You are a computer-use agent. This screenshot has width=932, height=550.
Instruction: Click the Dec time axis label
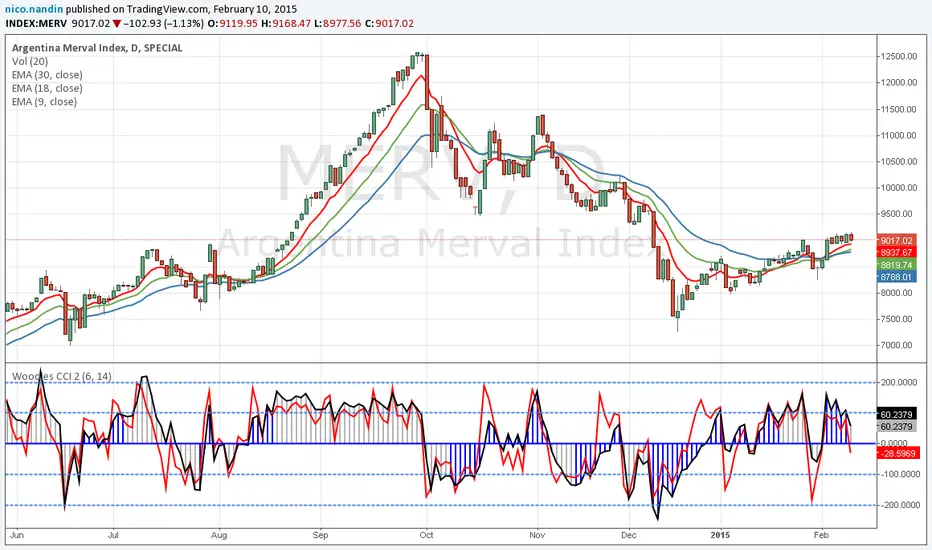pyautogui.click(x=629, y=535)
